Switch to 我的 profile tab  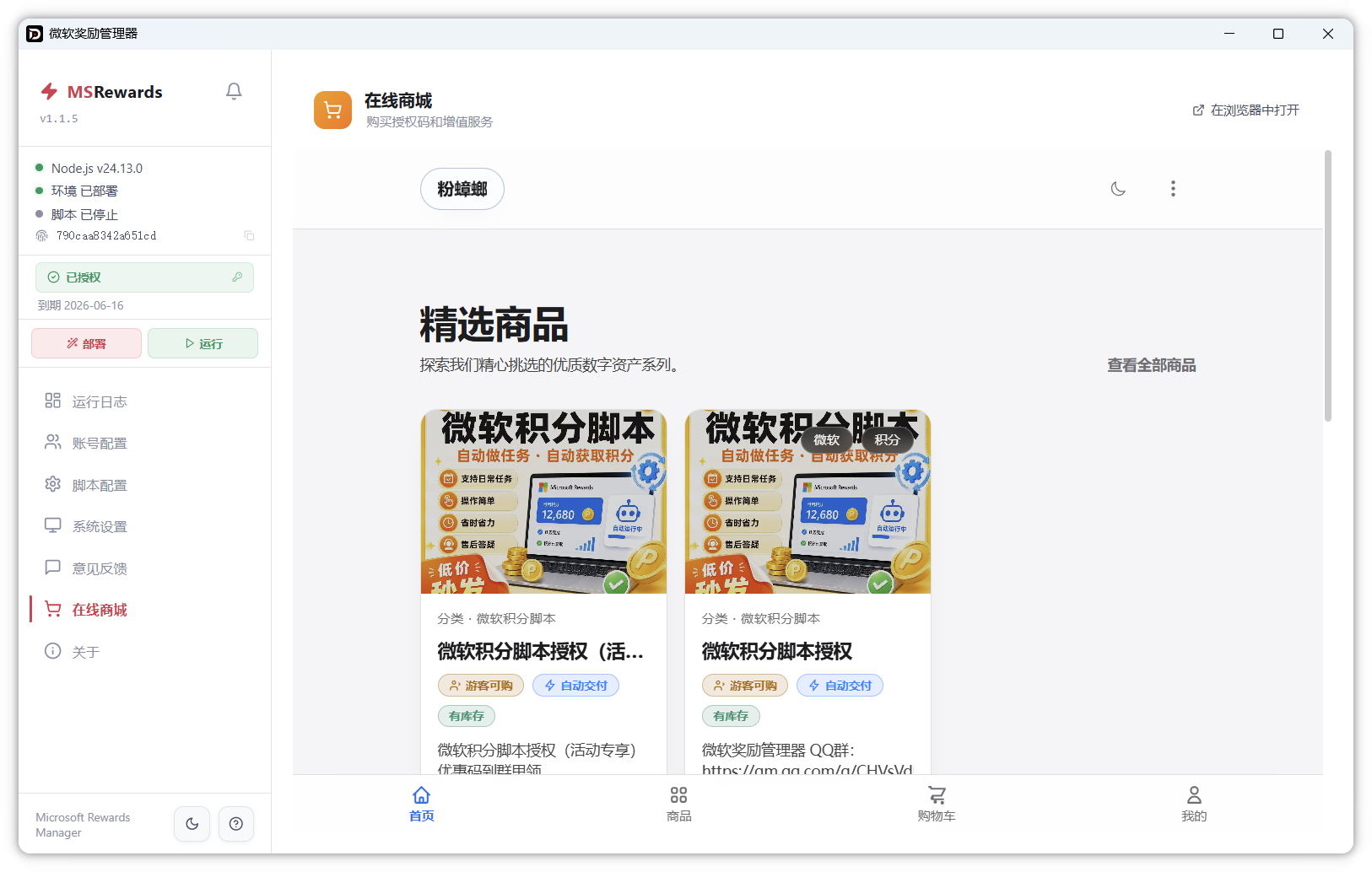[1194, 804]
